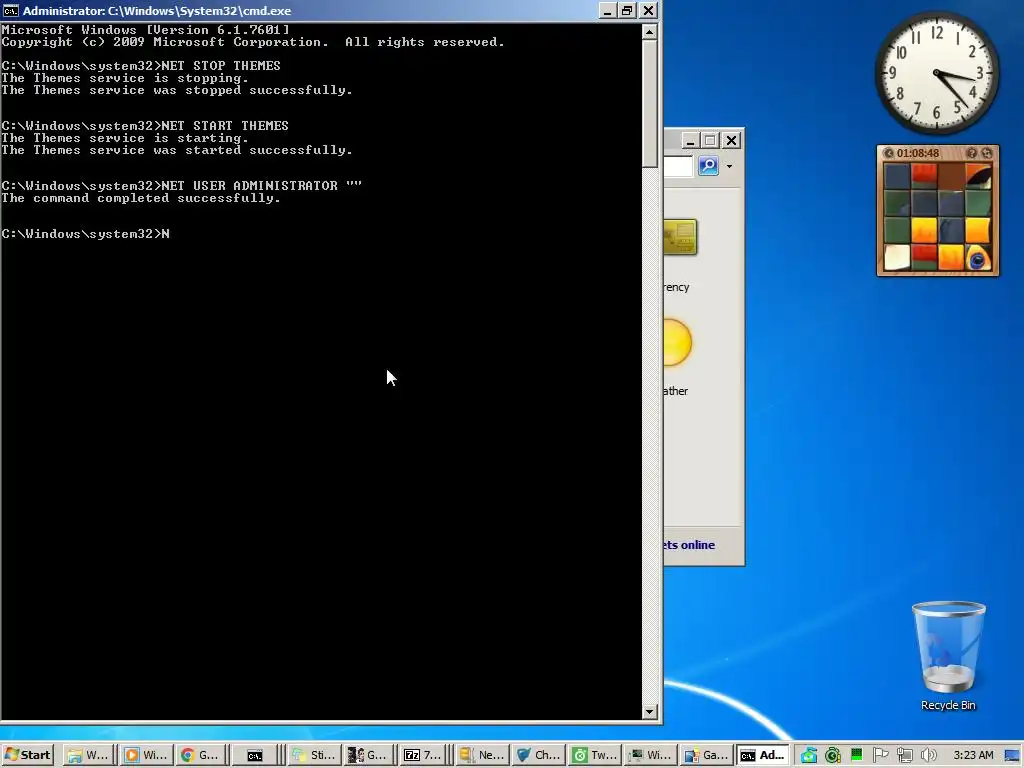Image resolution: width=1024 pixels, height=768 pixels.
Task: Shuffle the picture puzzle tiles
Action: pyautogui.click(x=987, y=153)
